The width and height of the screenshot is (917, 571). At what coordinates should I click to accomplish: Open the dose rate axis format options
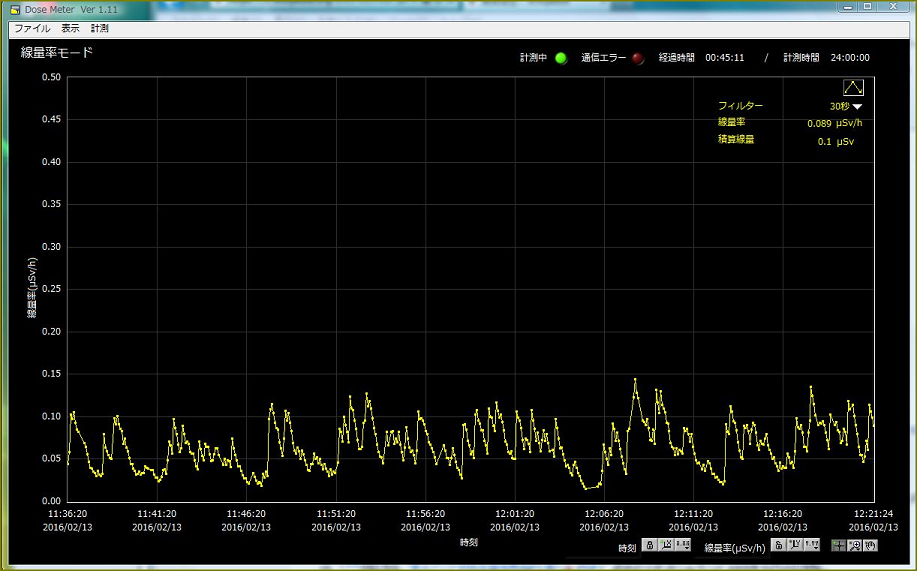click(x=812, y=545)
